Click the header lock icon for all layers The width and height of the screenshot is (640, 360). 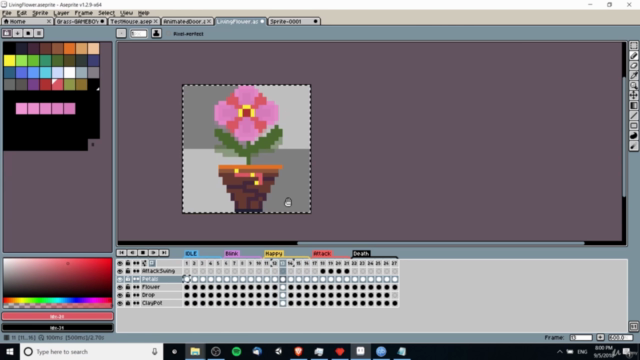128,263
